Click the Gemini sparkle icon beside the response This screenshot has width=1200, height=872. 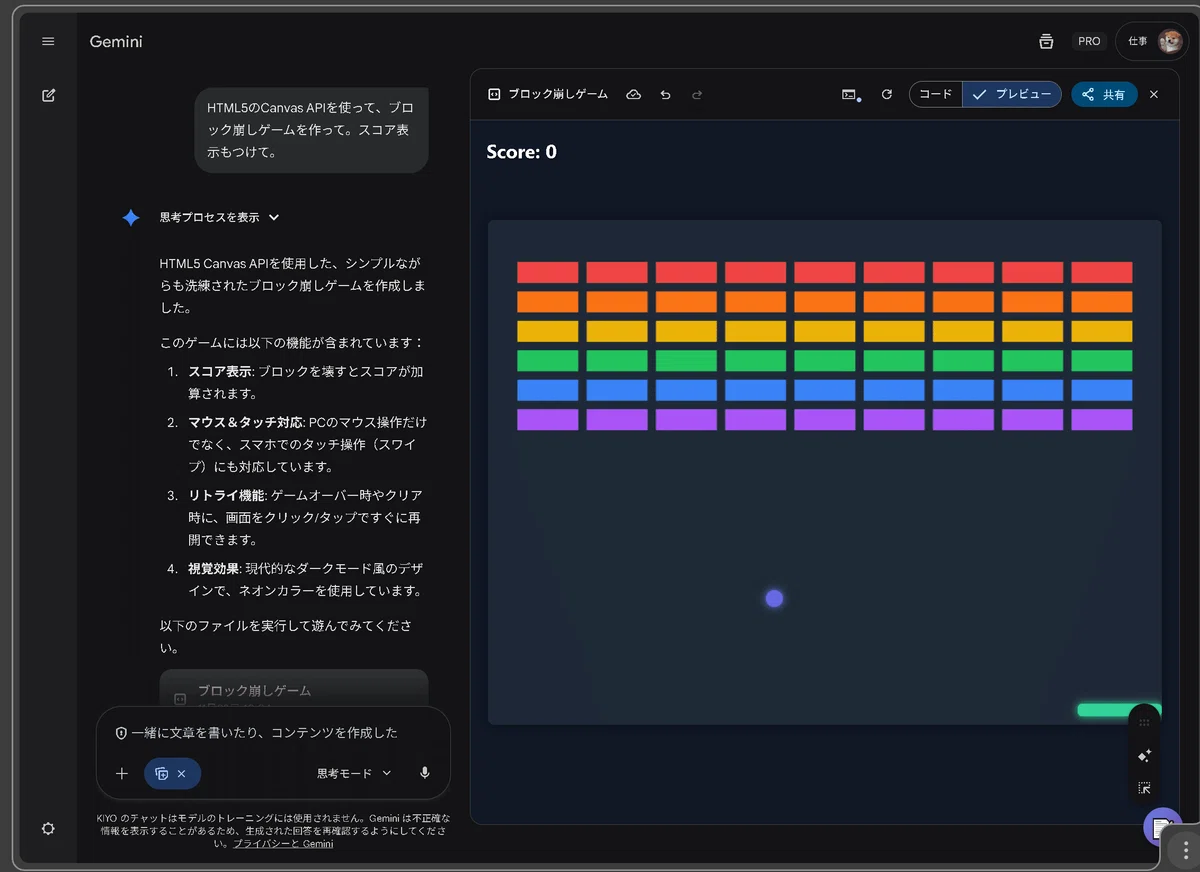coord(131,217)
